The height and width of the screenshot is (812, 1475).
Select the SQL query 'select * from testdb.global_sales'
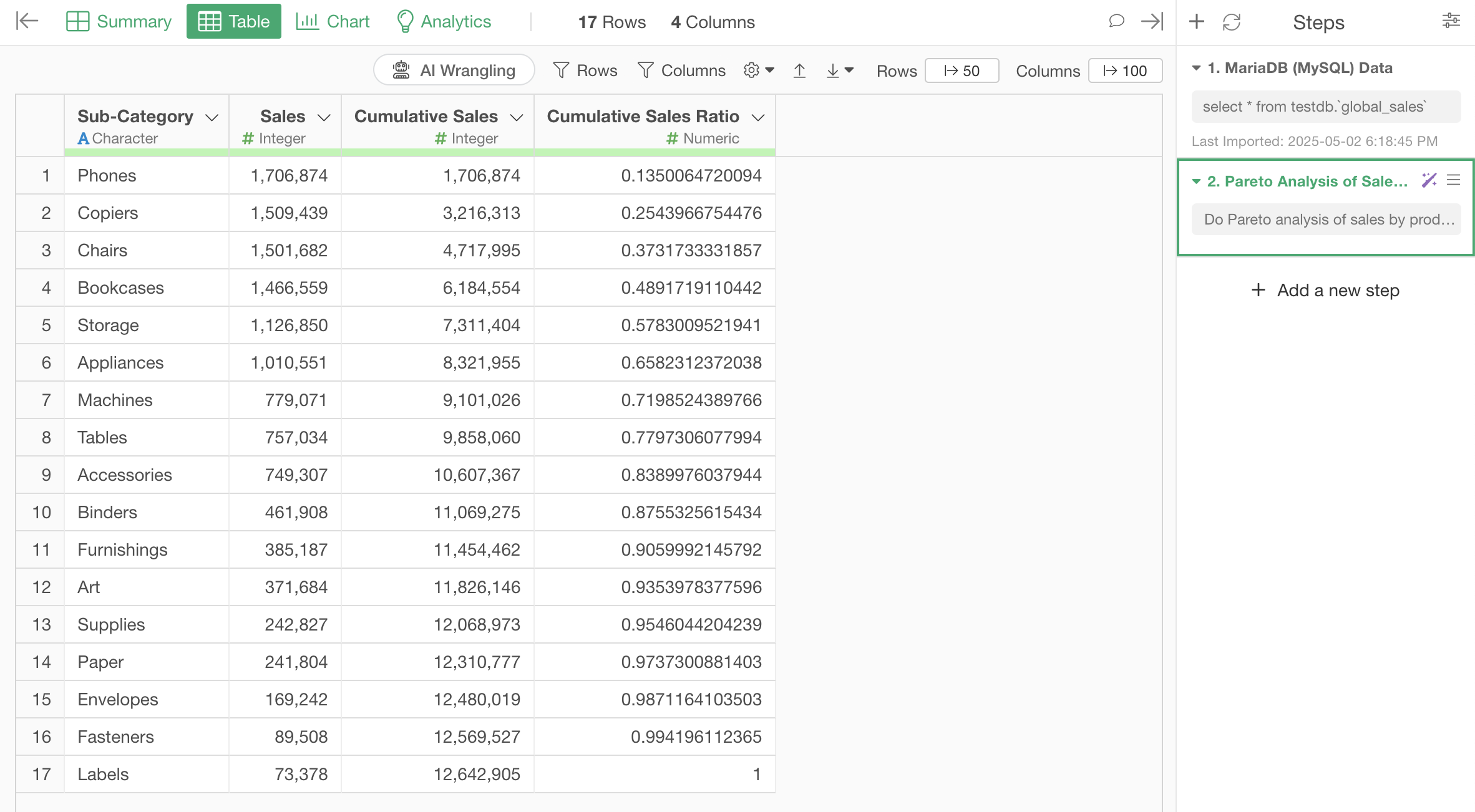[1326, 107]
